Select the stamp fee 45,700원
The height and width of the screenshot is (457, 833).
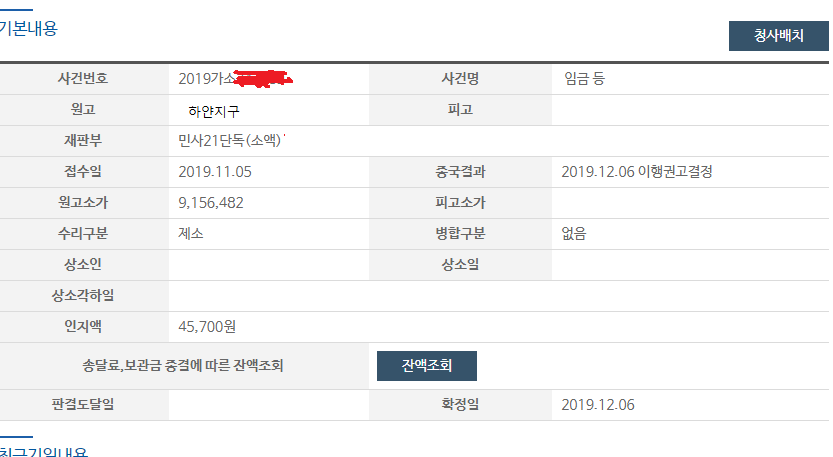(207, 326)
